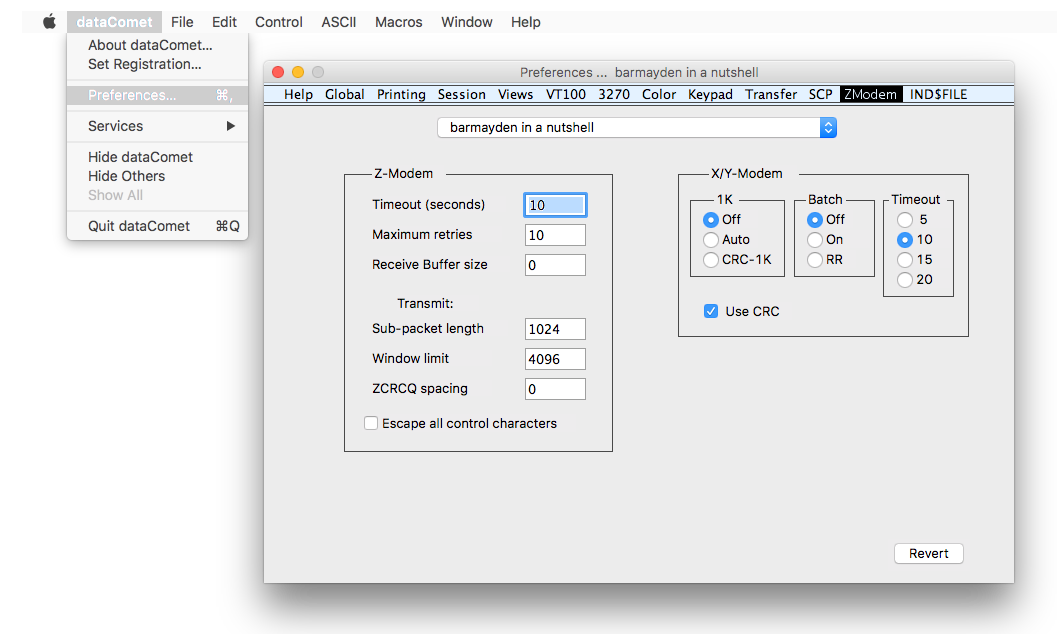Image resolution: width=1057 pixels, height=634 pixels.
Task: Switch to the Global tab
Action: pyautogui.click(x=344, y=94)
